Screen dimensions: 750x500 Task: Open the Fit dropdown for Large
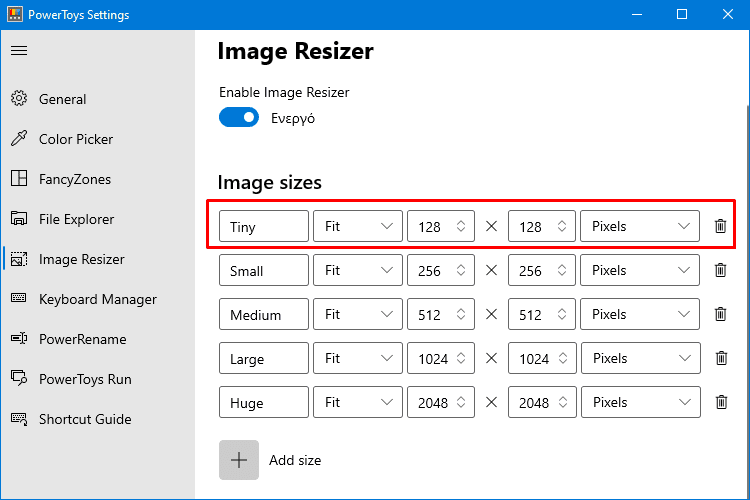[x=358, y=358]
